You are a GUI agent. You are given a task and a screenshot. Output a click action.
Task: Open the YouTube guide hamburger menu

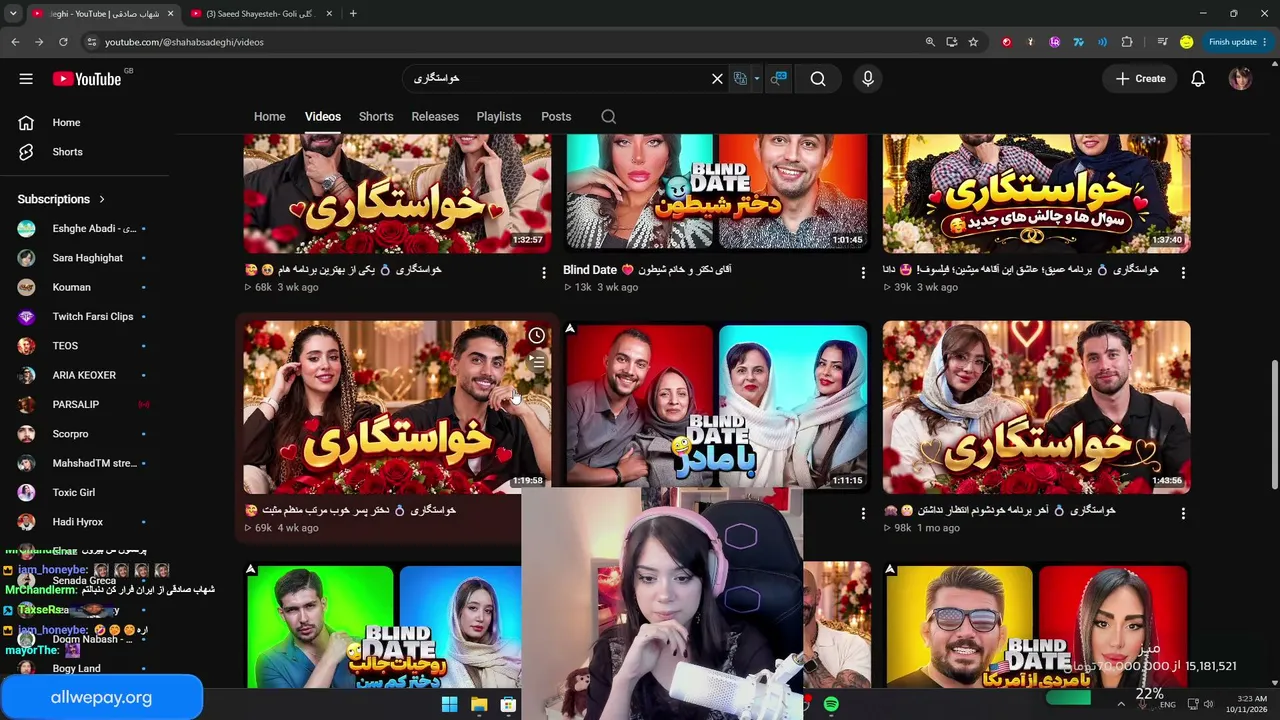[x=26, y=79]
